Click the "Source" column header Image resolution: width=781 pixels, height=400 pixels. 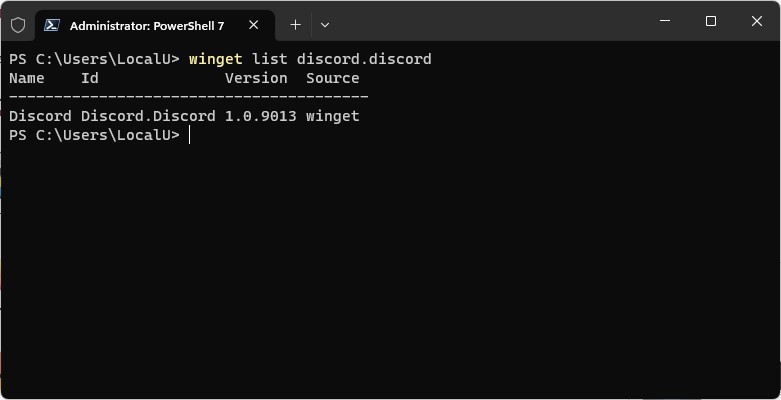pyautogui.click(x=333, y=78)
